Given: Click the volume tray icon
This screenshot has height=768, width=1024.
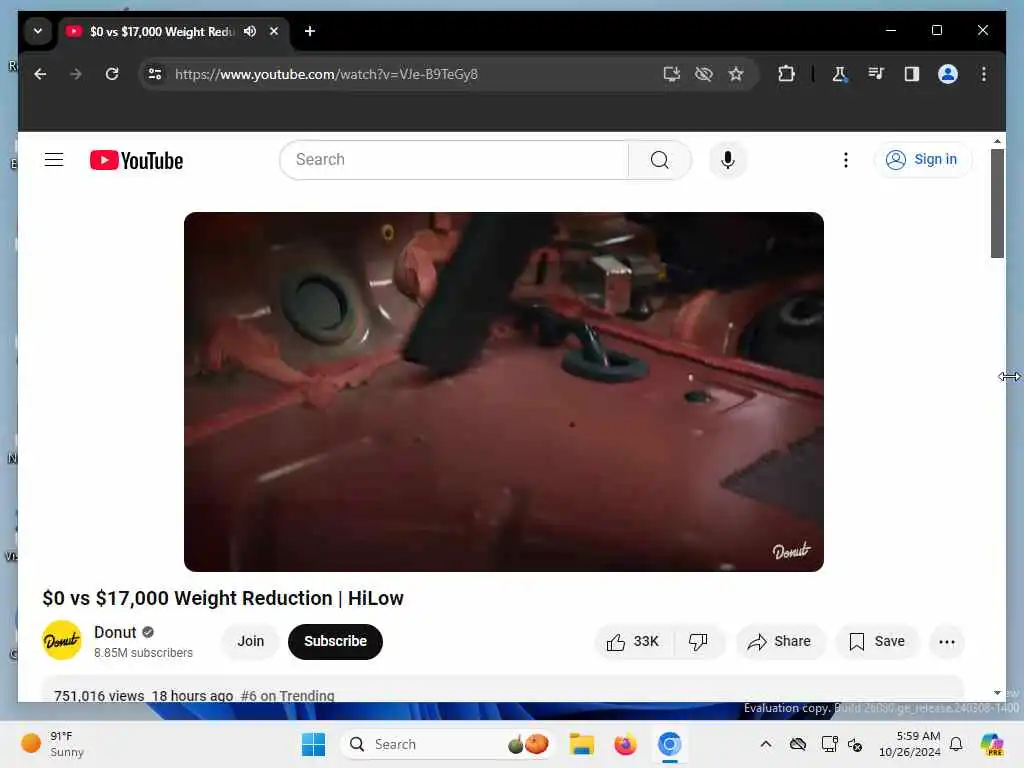Looking at the screenshot, I should [x=855, y=744].
